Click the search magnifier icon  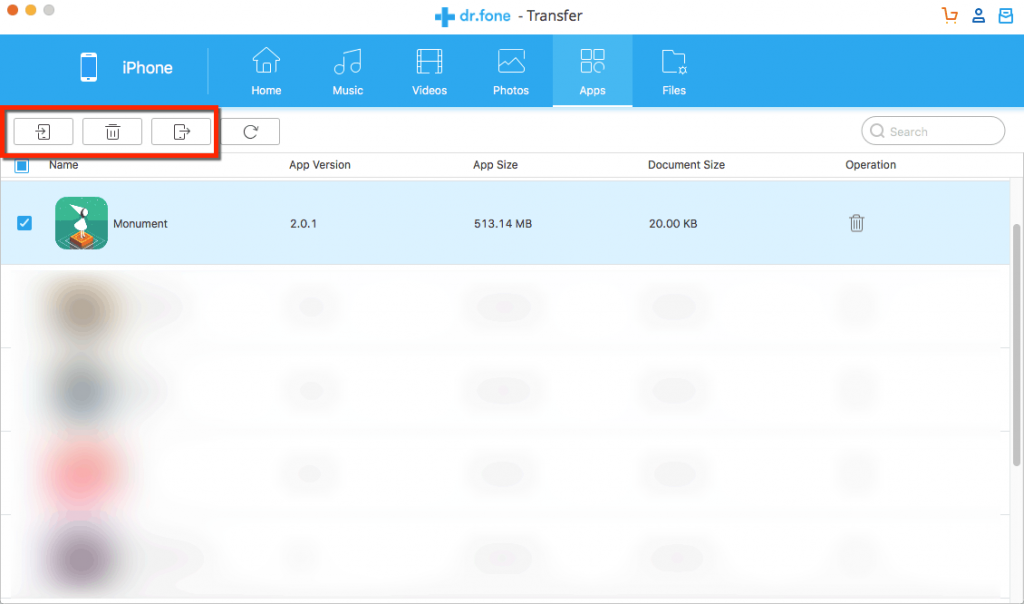tap(878, 131)
